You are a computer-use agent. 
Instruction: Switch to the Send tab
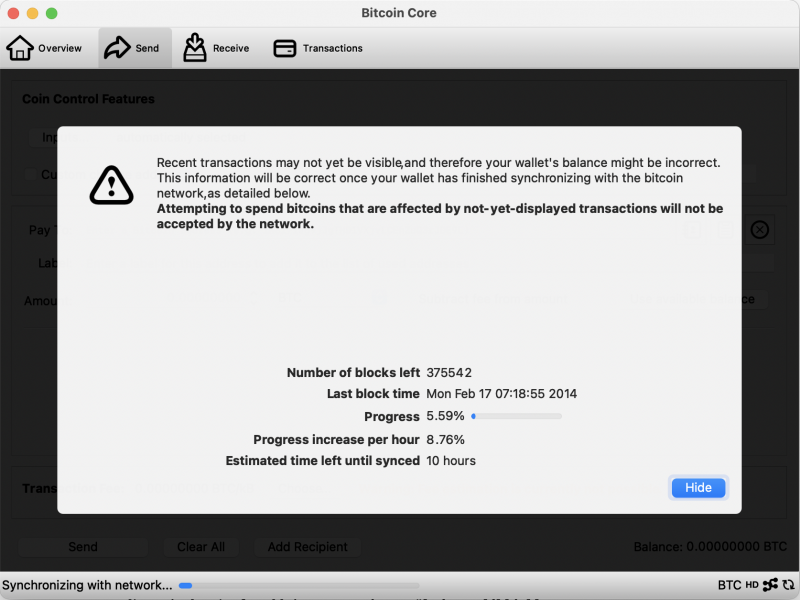click(135, 48)
